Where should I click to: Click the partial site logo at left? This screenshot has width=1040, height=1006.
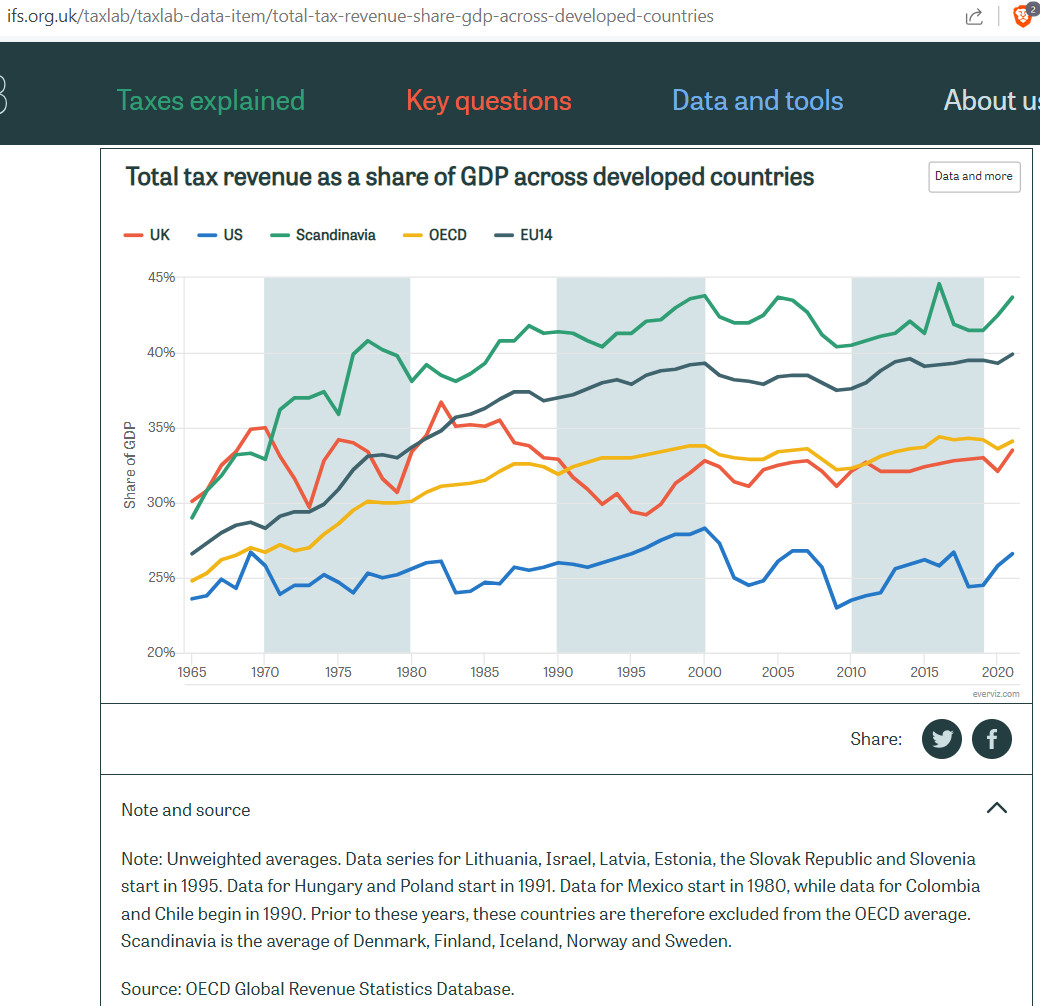pyautogui.click(x=3, y=94)
